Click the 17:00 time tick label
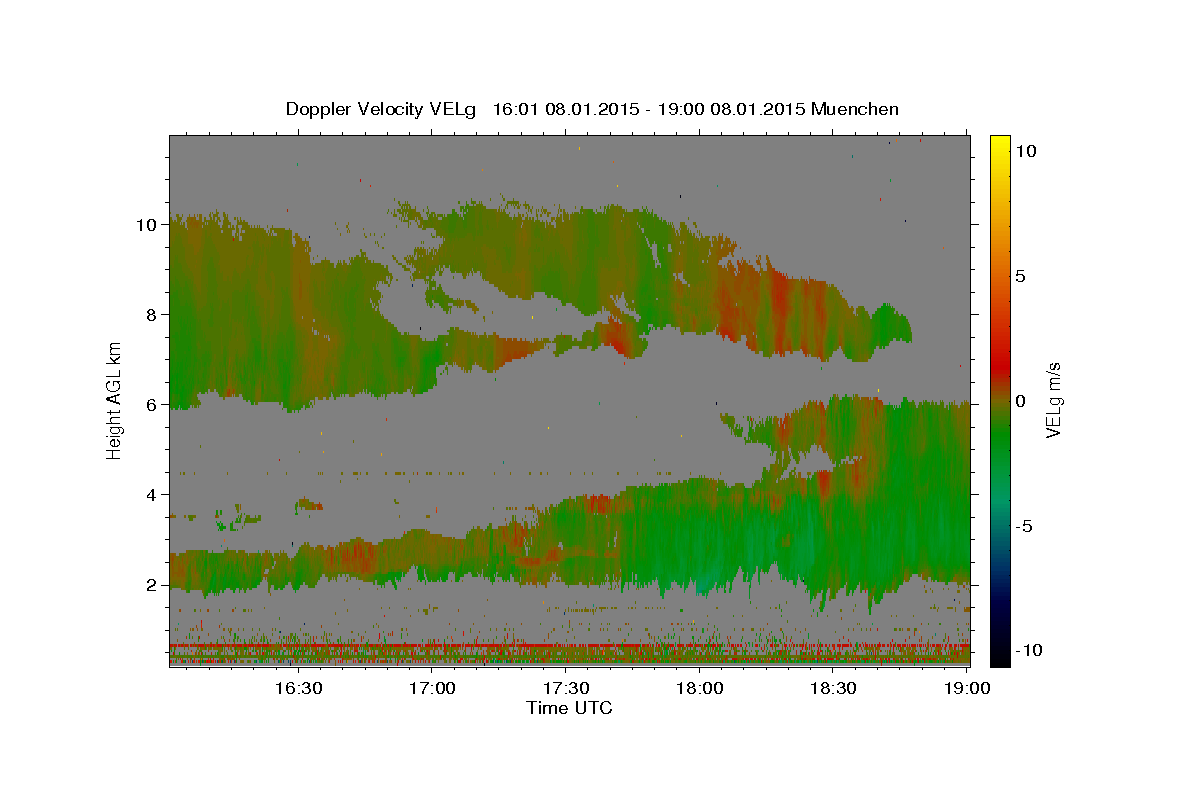The height and width of the screenshot is (800, 1200). 433,688
